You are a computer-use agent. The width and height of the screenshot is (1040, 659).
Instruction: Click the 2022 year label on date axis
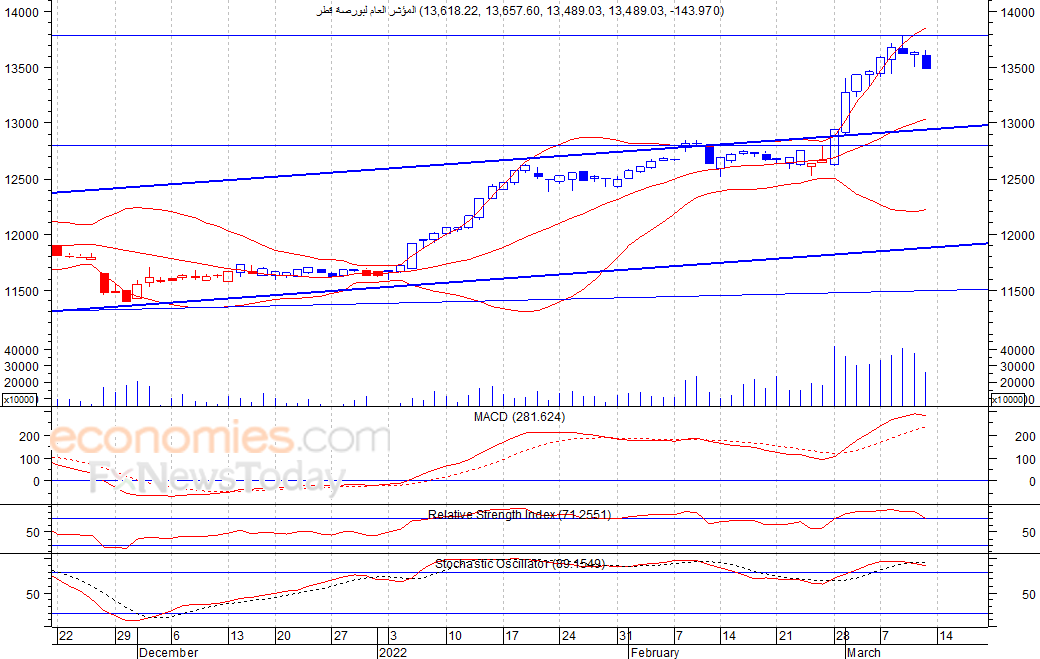click(x=393, y=652)
